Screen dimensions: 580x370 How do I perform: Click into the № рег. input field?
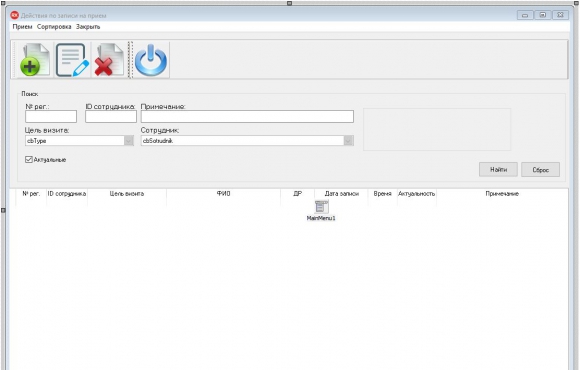coord(51,117)
